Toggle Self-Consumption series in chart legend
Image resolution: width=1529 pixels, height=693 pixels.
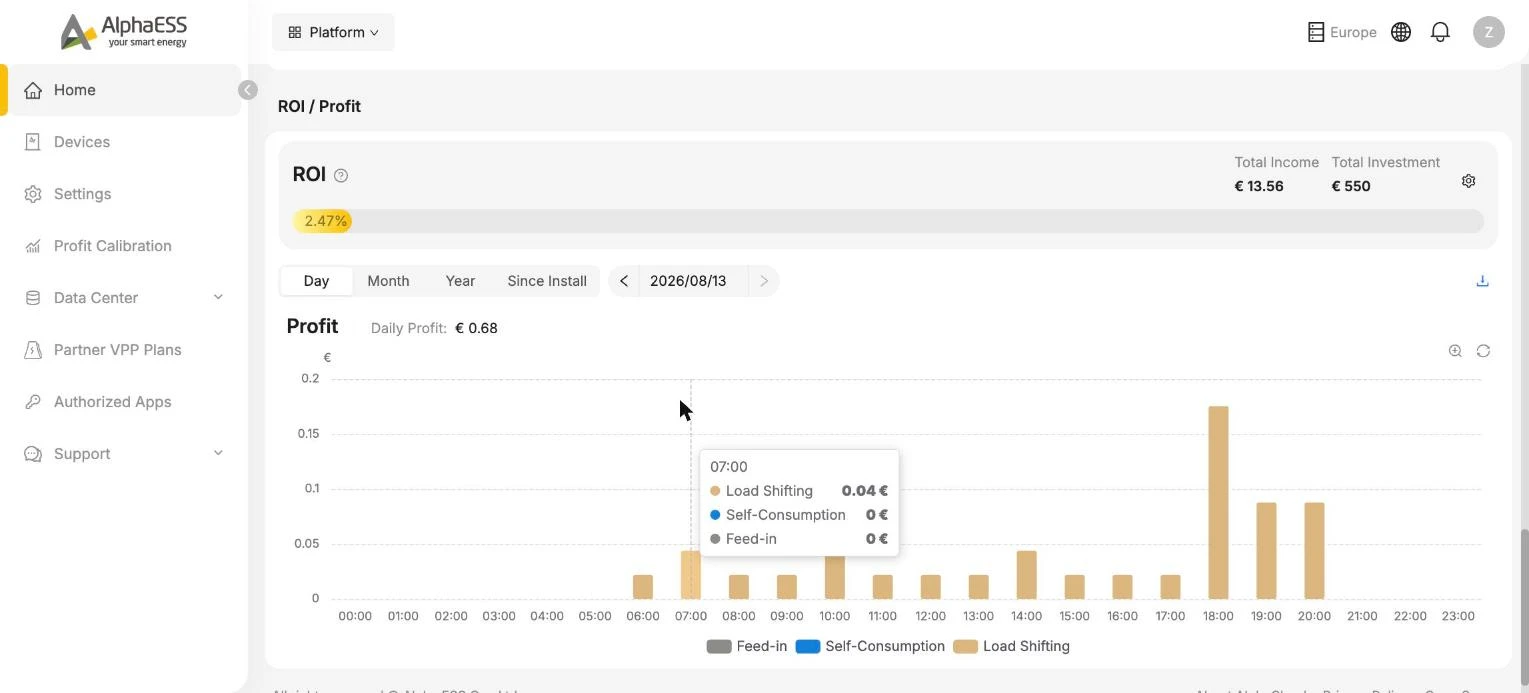[870, 646]
